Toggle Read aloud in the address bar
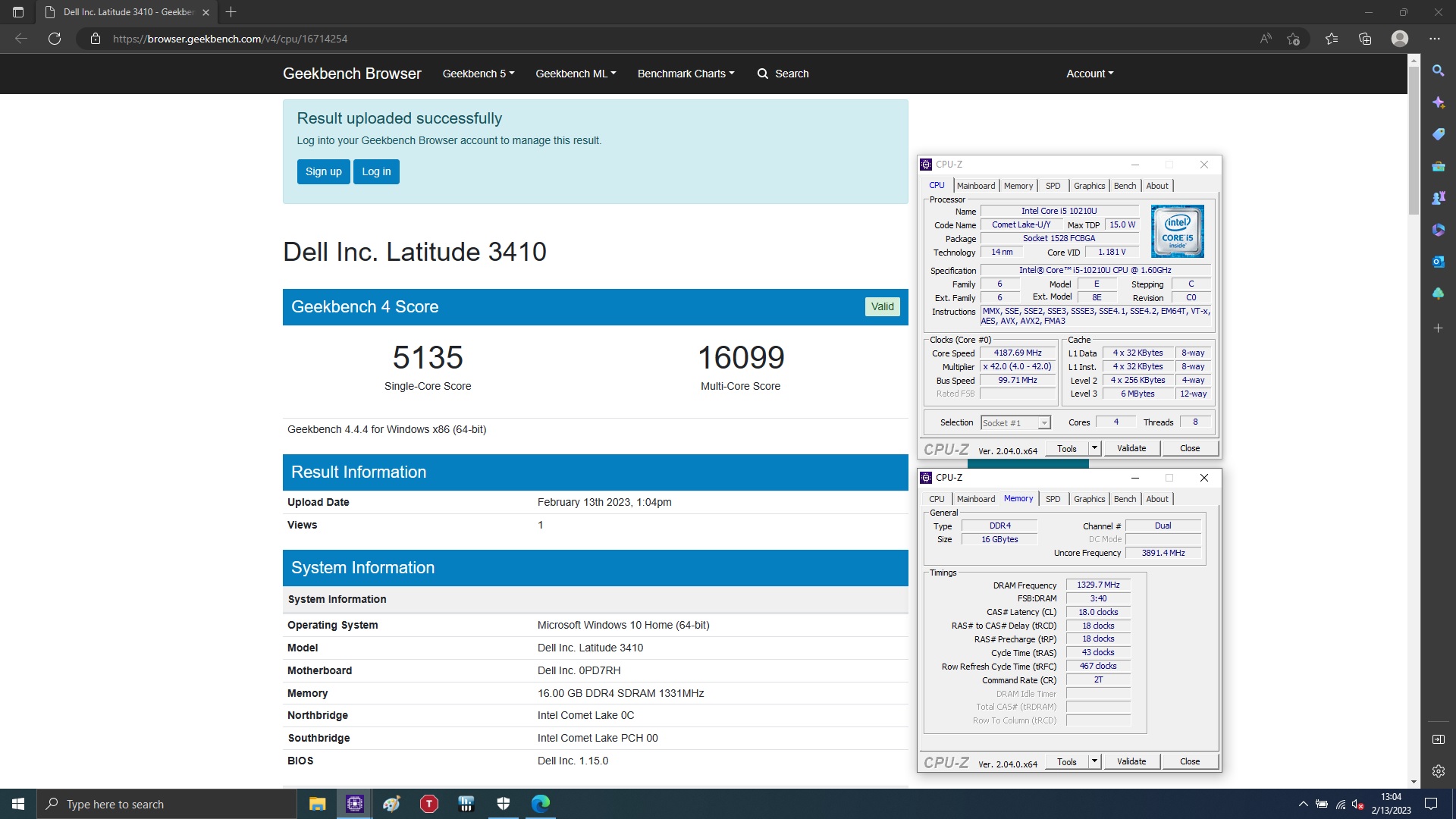The image size is (1456, 819). (1266, 39)
